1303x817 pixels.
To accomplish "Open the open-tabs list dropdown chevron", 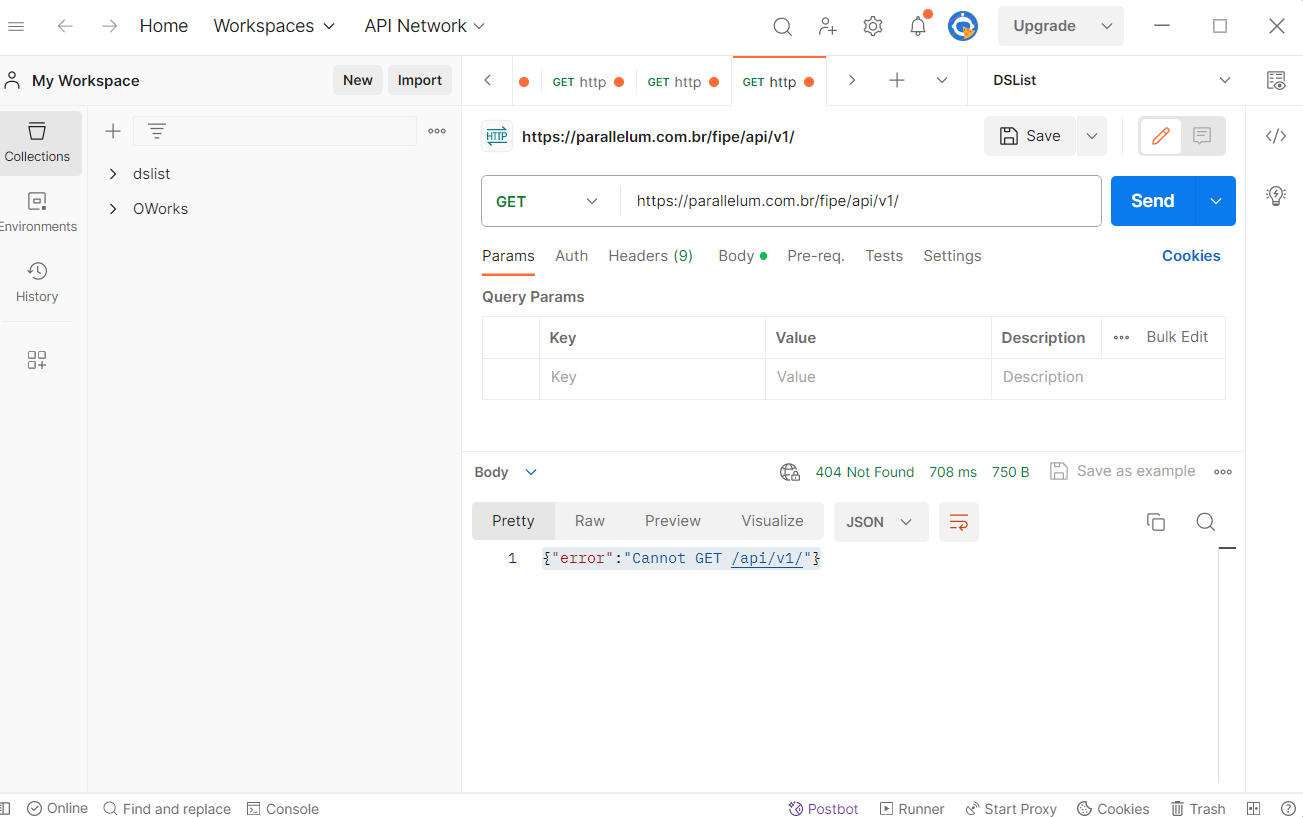I will click(942, 80).
